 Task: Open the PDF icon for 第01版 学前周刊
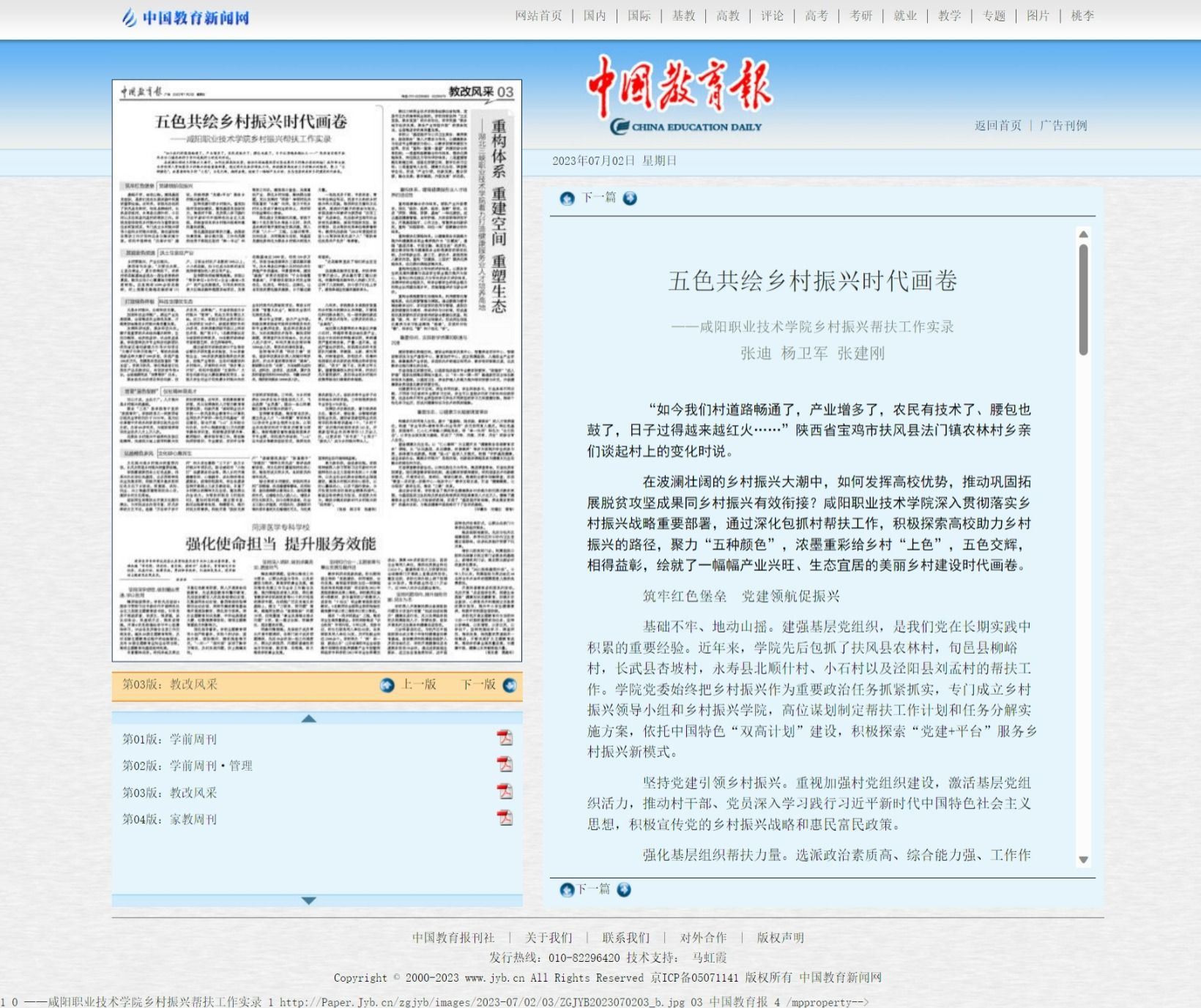(505, 738)
